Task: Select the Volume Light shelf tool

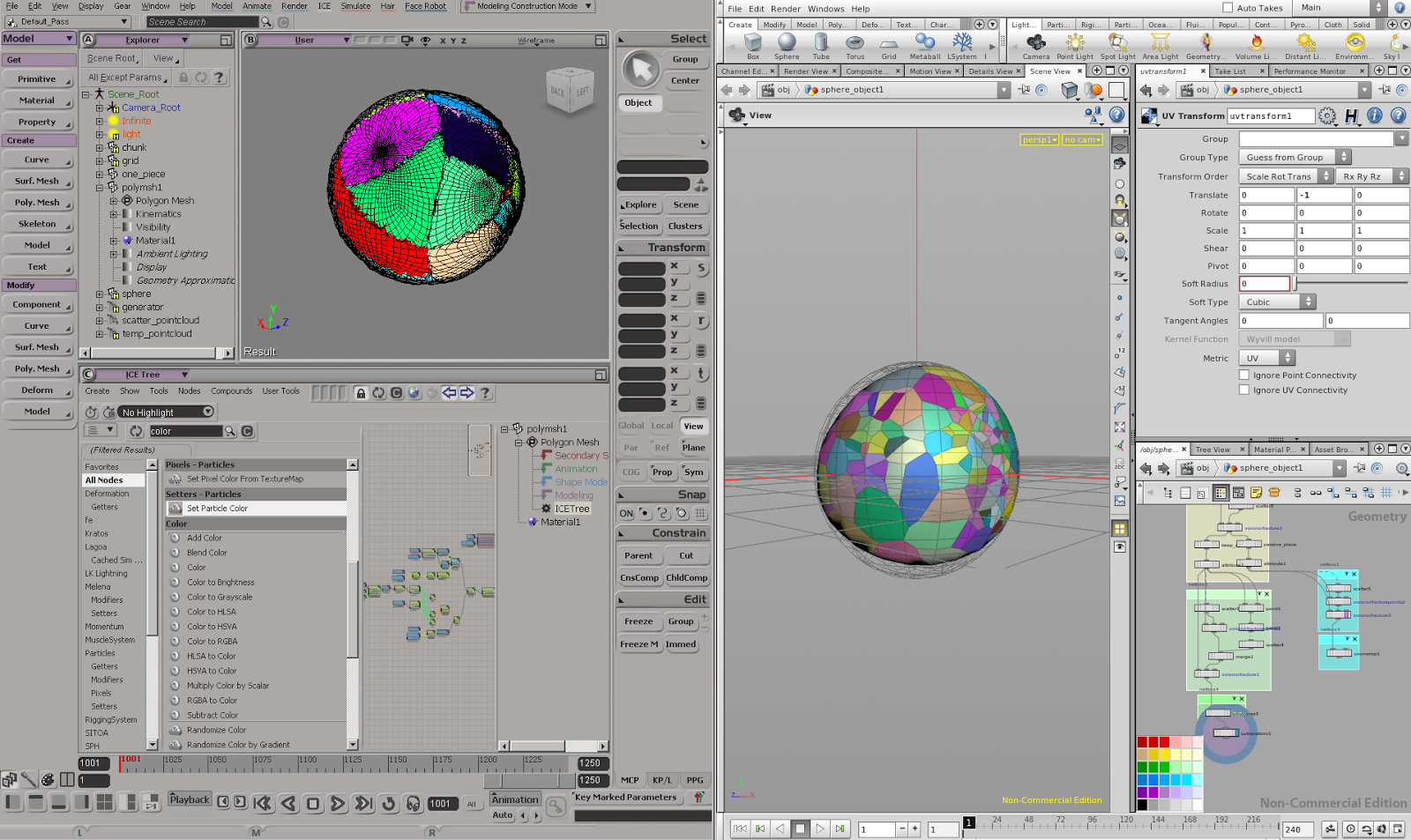Action: pos(1255,46)
